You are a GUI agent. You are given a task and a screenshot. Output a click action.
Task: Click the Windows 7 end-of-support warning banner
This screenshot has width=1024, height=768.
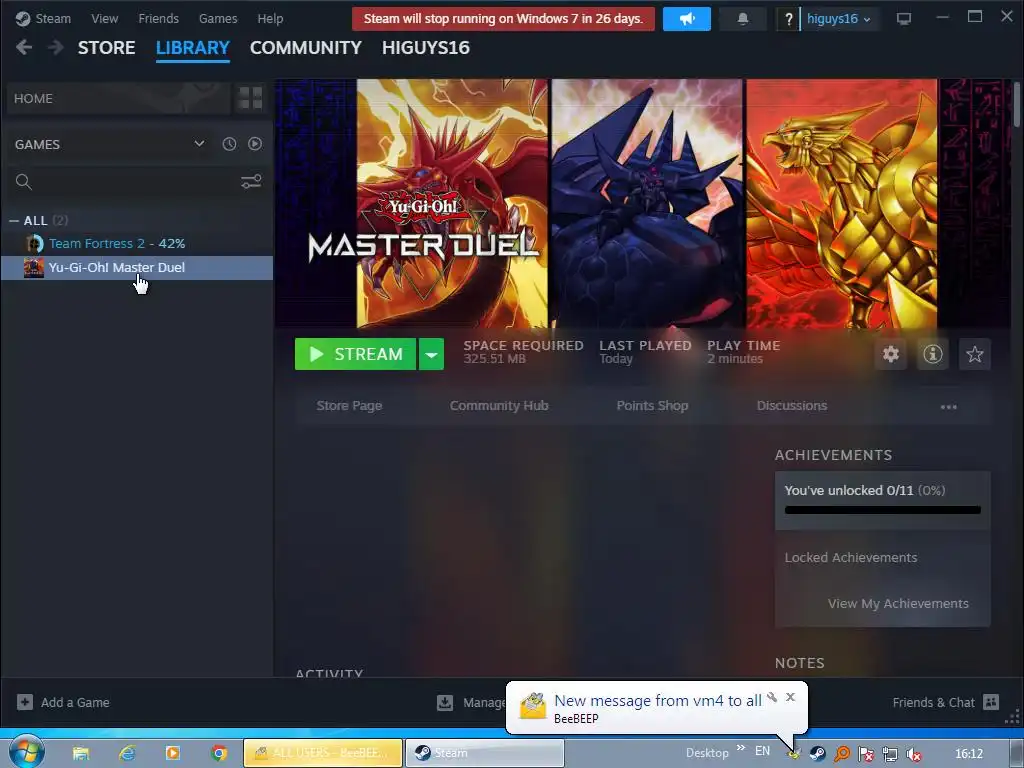click(503, 19)
